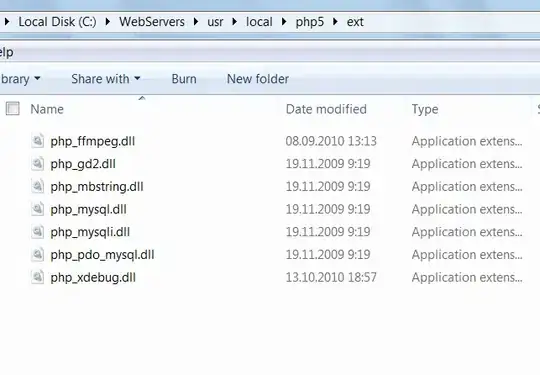Screen dimensions: 540x375
Task: Select file name php_ffmpeg.dll
Action: click(93, 141)
